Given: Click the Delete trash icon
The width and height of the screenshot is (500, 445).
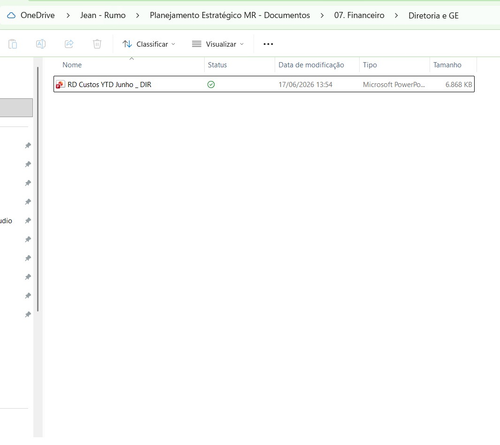Looking at the screenshot, I should (97, 44).
